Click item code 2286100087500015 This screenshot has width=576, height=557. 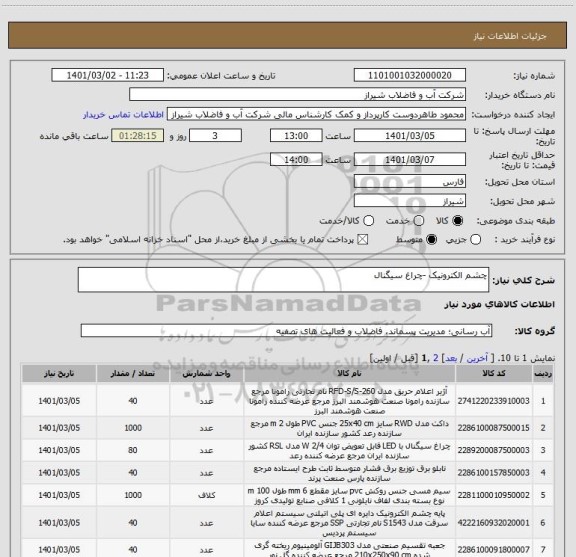[x=493, y=428]
